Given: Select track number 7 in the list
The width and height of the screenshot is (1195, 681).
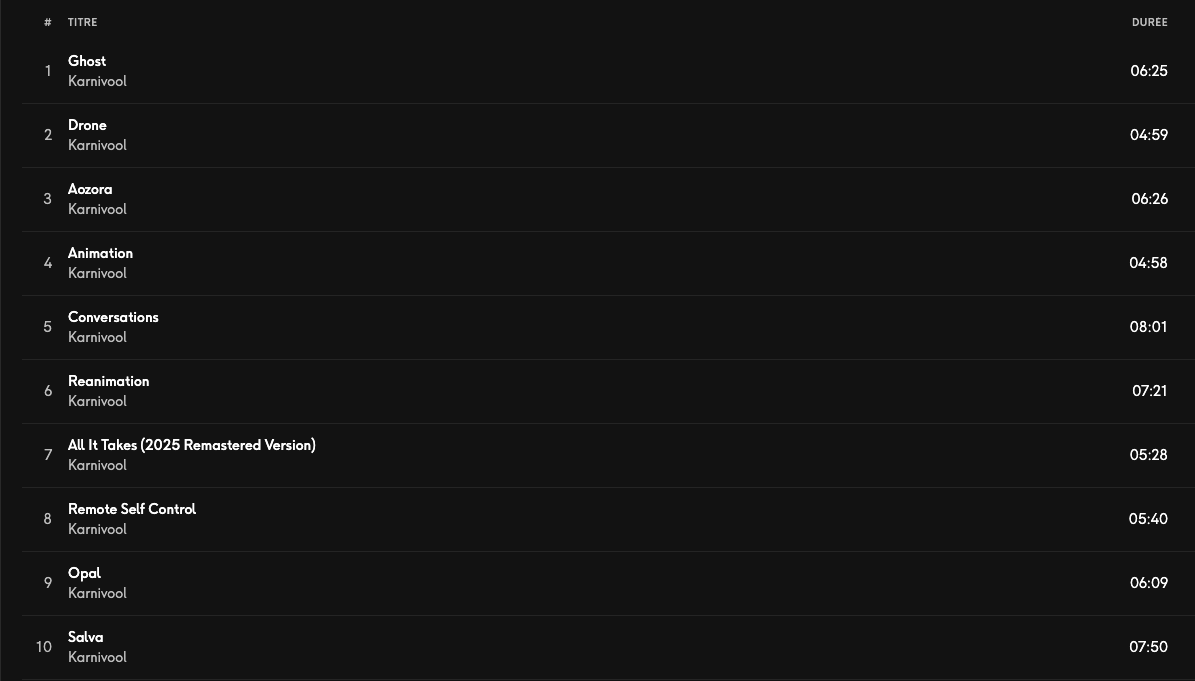Looking at the screenshot, I should click(x=47, y=455).
